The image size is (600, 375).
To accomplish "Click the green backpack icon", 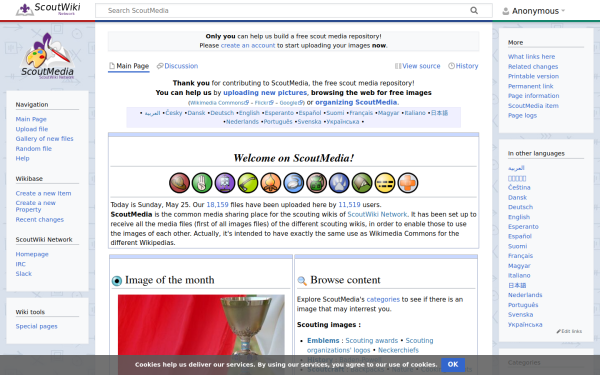I will (x=316, y=183).
